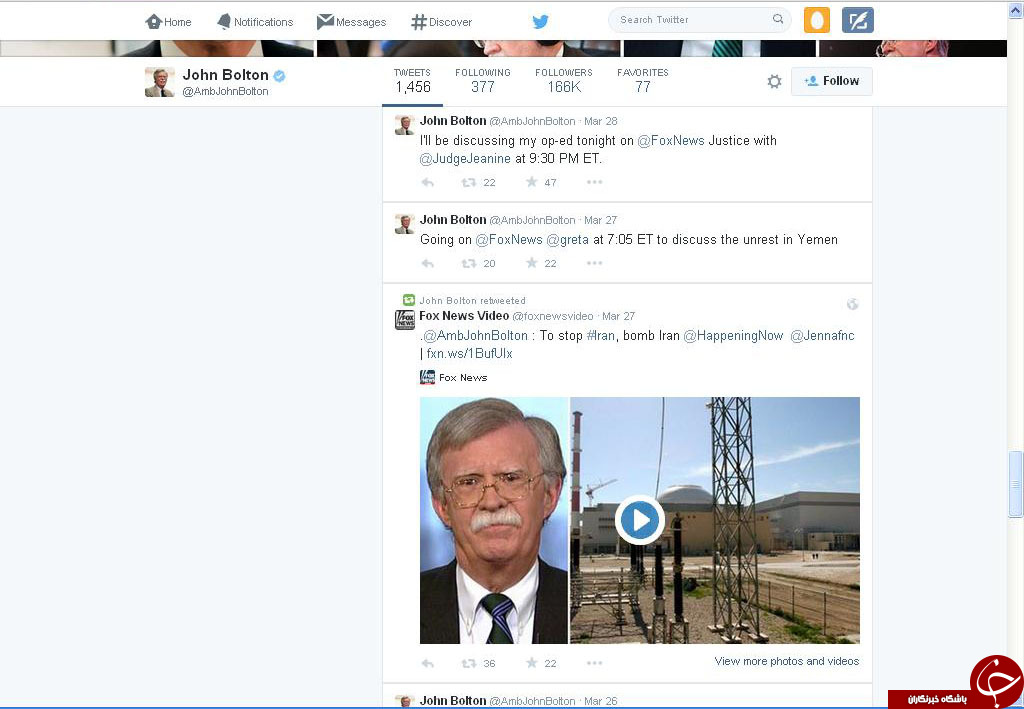Click avatar on the Mar 28 tweet
Viewport: 1024px width, 709px height.
[x=405, y=125]
